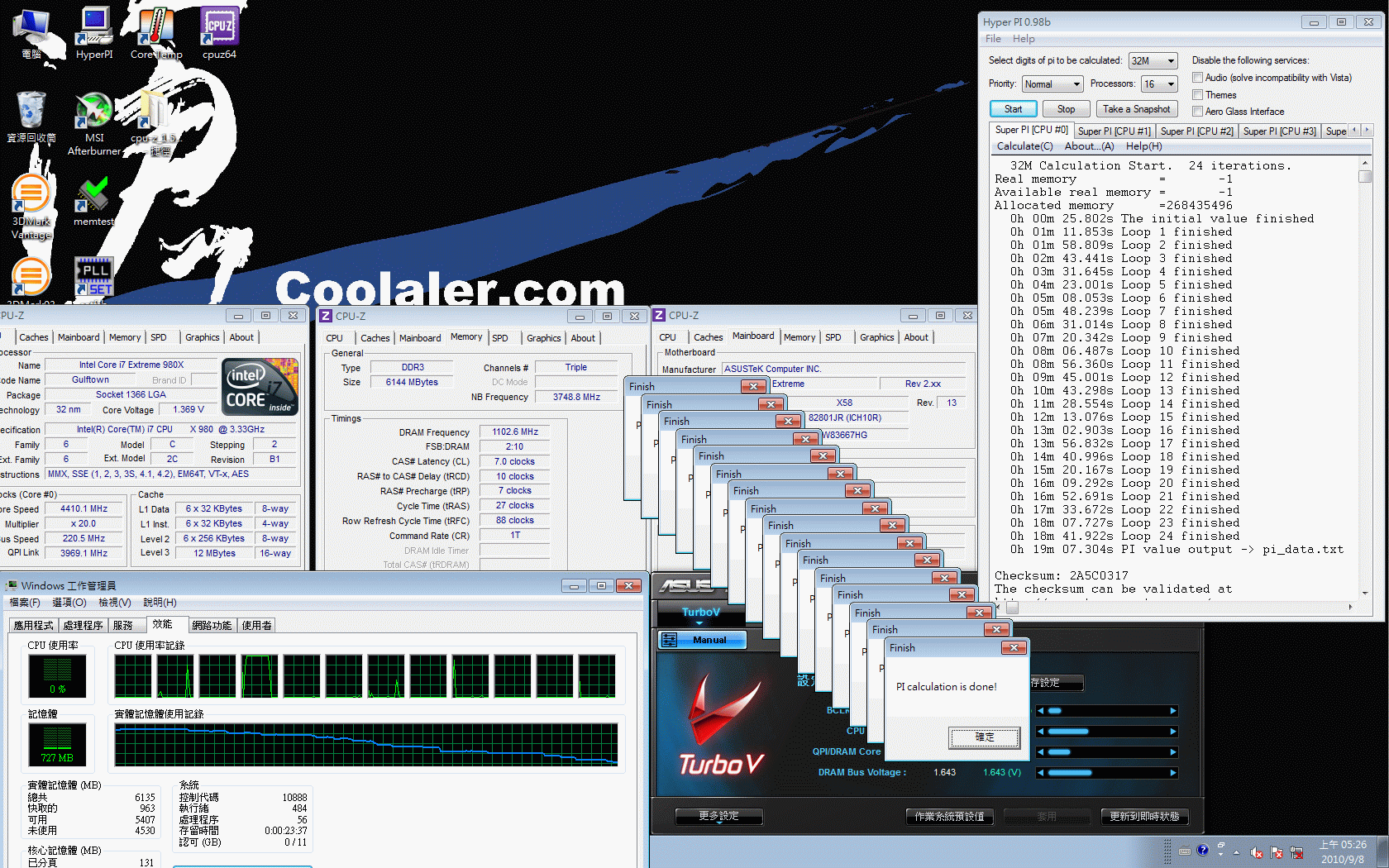
Task: Open the disconnected network tray icon
Action: [x=1296, y=852]
